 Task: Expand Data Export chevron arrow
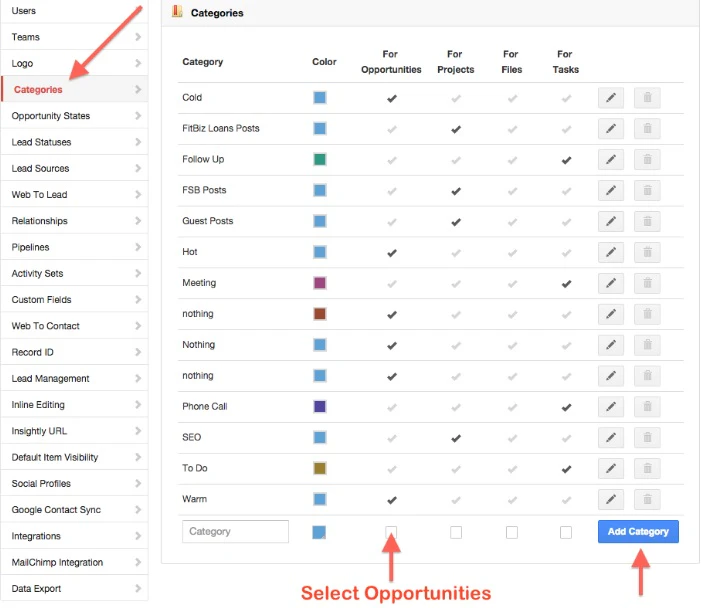138,588
